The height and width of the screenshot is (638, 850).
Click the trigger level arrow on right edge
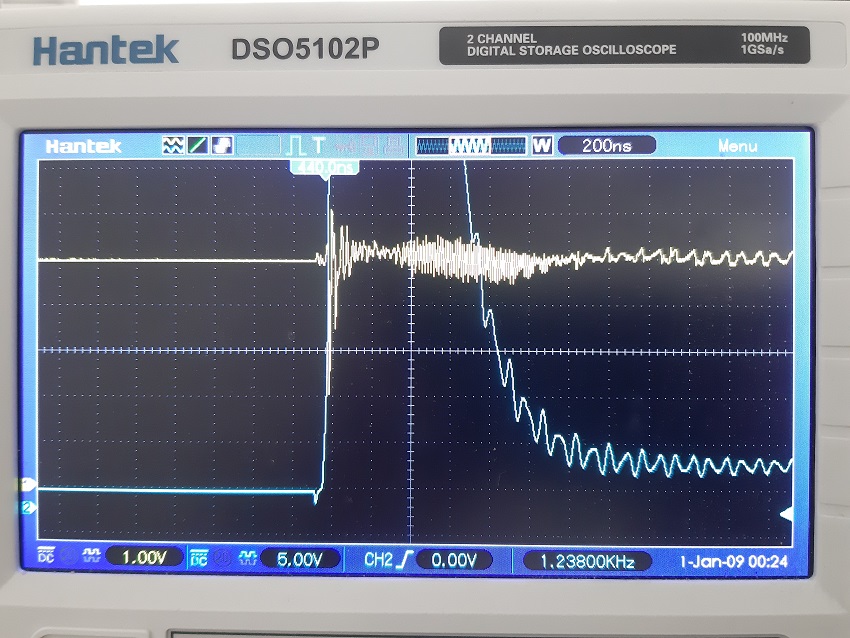787,514
